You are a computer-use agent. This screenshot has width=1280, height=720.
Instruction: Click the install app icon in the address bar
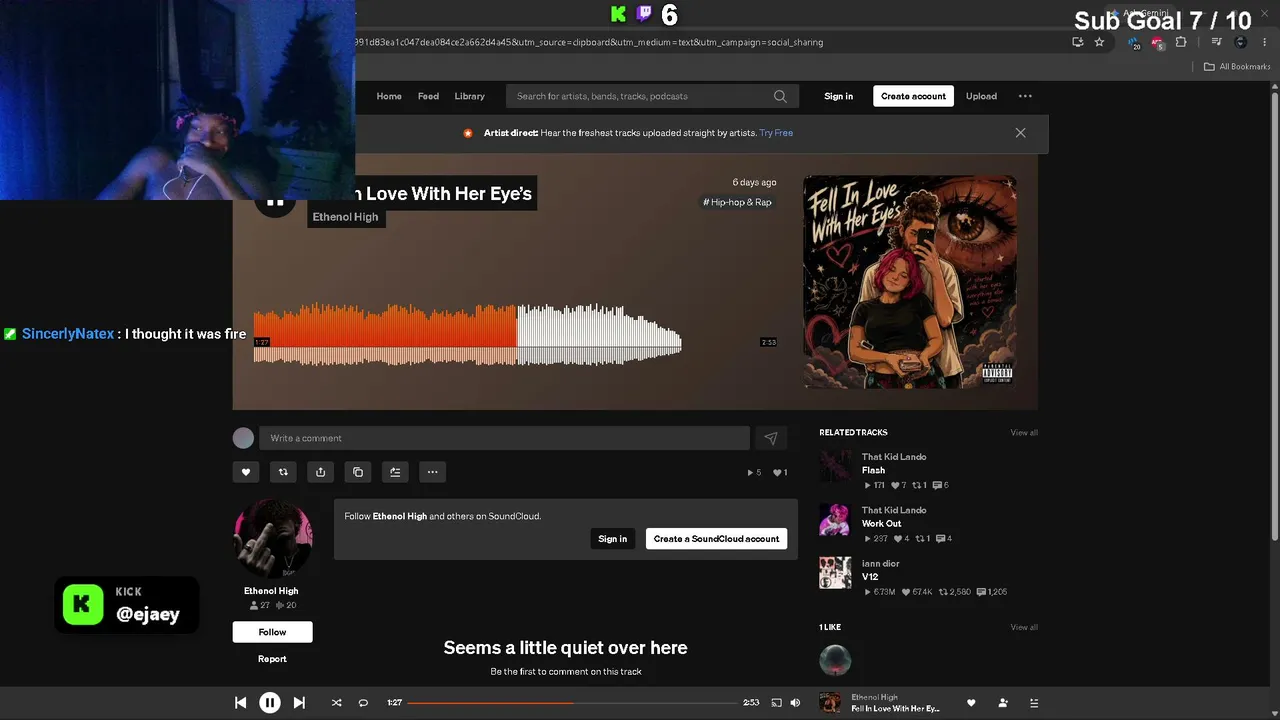coord(1077,42)
